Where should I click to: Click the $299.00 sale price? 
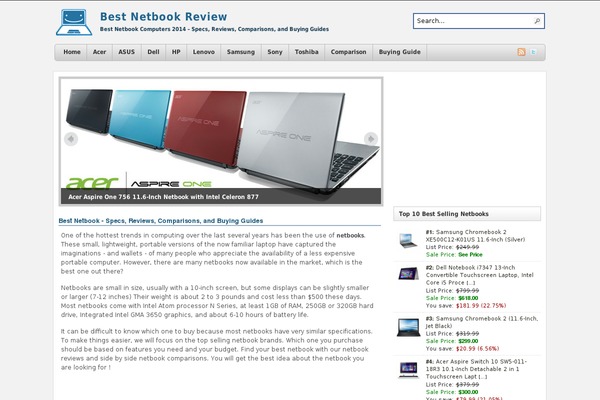[468, 341]
